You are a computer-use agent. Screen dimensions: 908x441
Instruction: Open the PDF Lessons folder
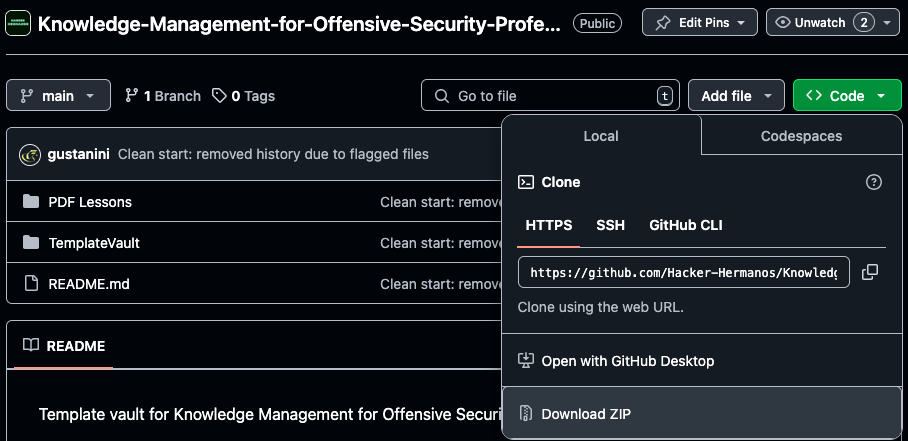pyautogui.click(x=90, y=202)
